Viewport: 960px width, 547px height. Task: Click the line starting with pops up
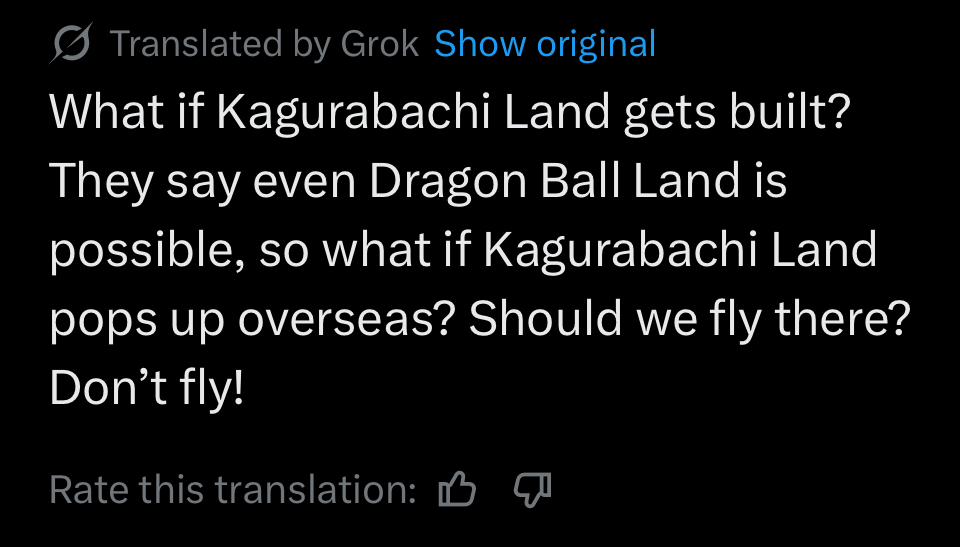[x=480, y=320]
